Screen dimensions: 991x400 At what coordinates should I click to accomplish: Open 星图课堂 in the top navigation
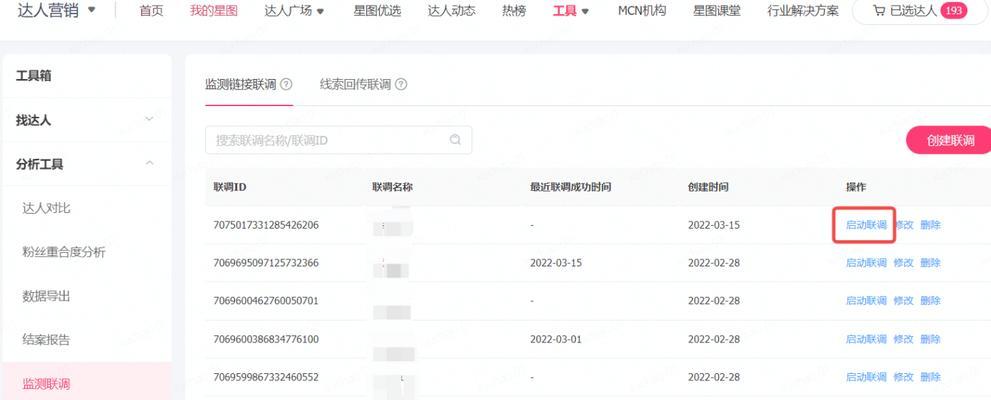[717, 11]
